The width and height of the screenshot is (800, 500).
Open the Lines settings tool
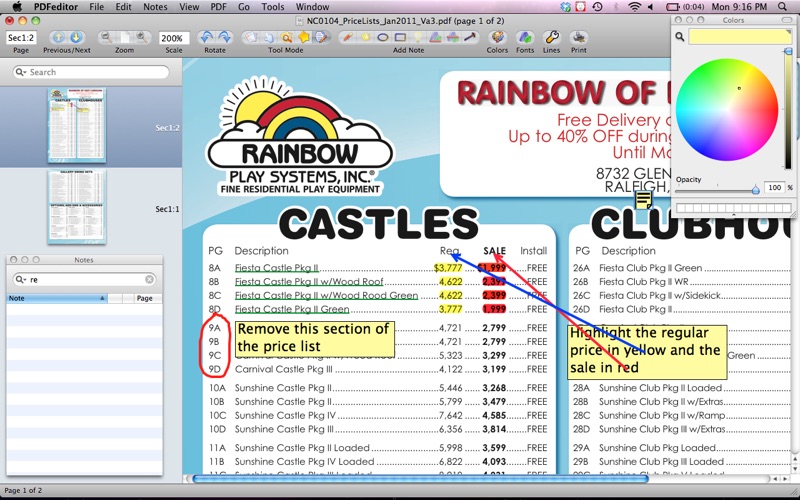(552, 37)
